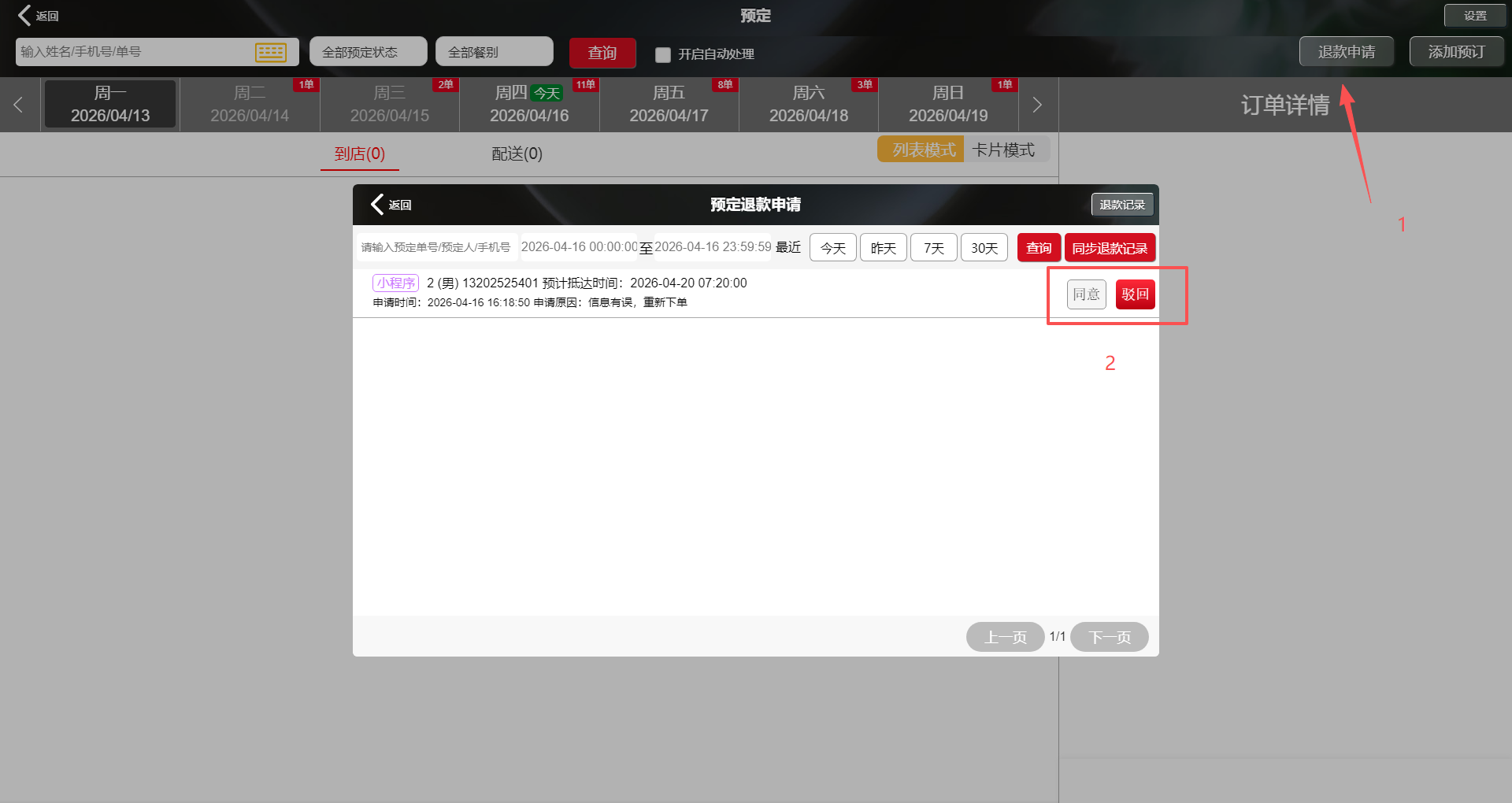This screenshot has width=1512, height=803.
Task: Open the 全部预定状态 dropdown
Action: 369,52
